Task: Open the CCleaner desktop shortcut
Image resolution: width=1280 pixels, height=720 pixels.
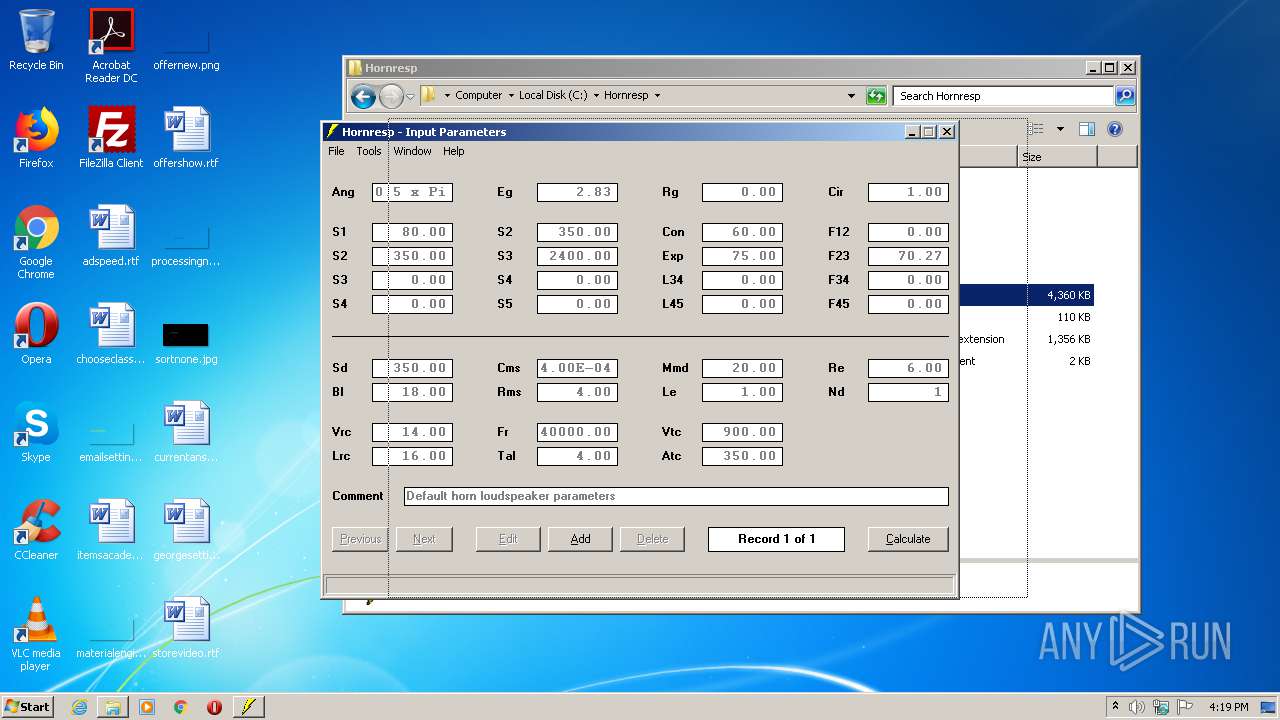Action: coord(36,530)
